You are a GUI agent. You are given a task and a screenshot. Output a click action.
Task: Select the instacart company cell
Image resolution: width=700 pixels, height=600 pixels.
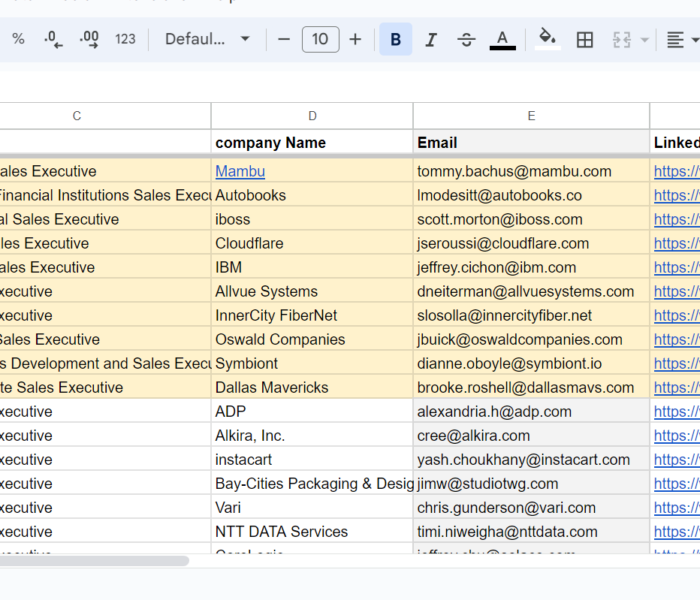(x=312, y=460)
